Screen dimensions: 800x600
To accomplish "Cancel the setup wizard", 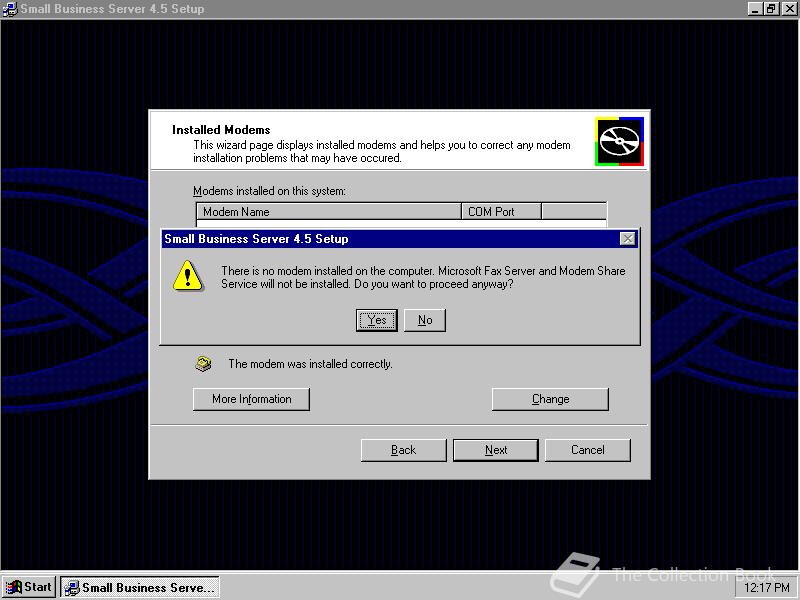I will point(588,450).
